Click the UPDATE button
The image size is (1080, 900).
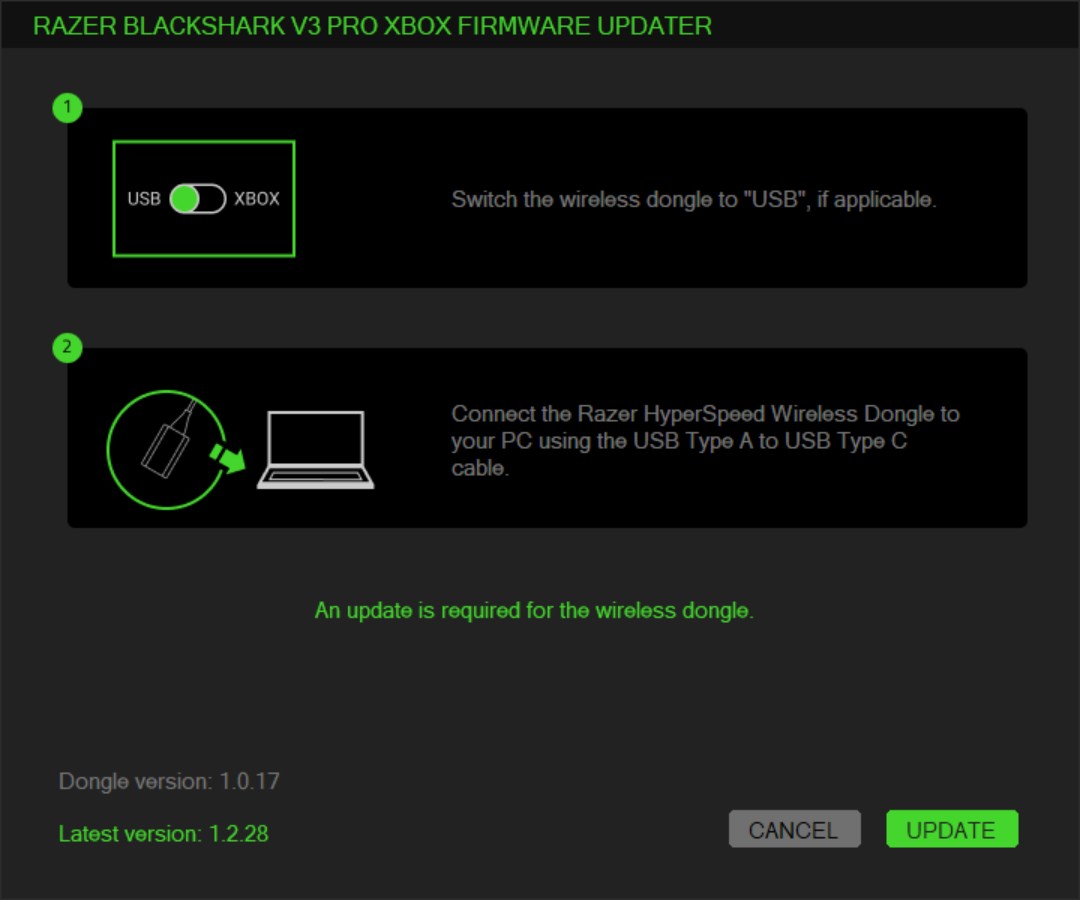(952, 829)
